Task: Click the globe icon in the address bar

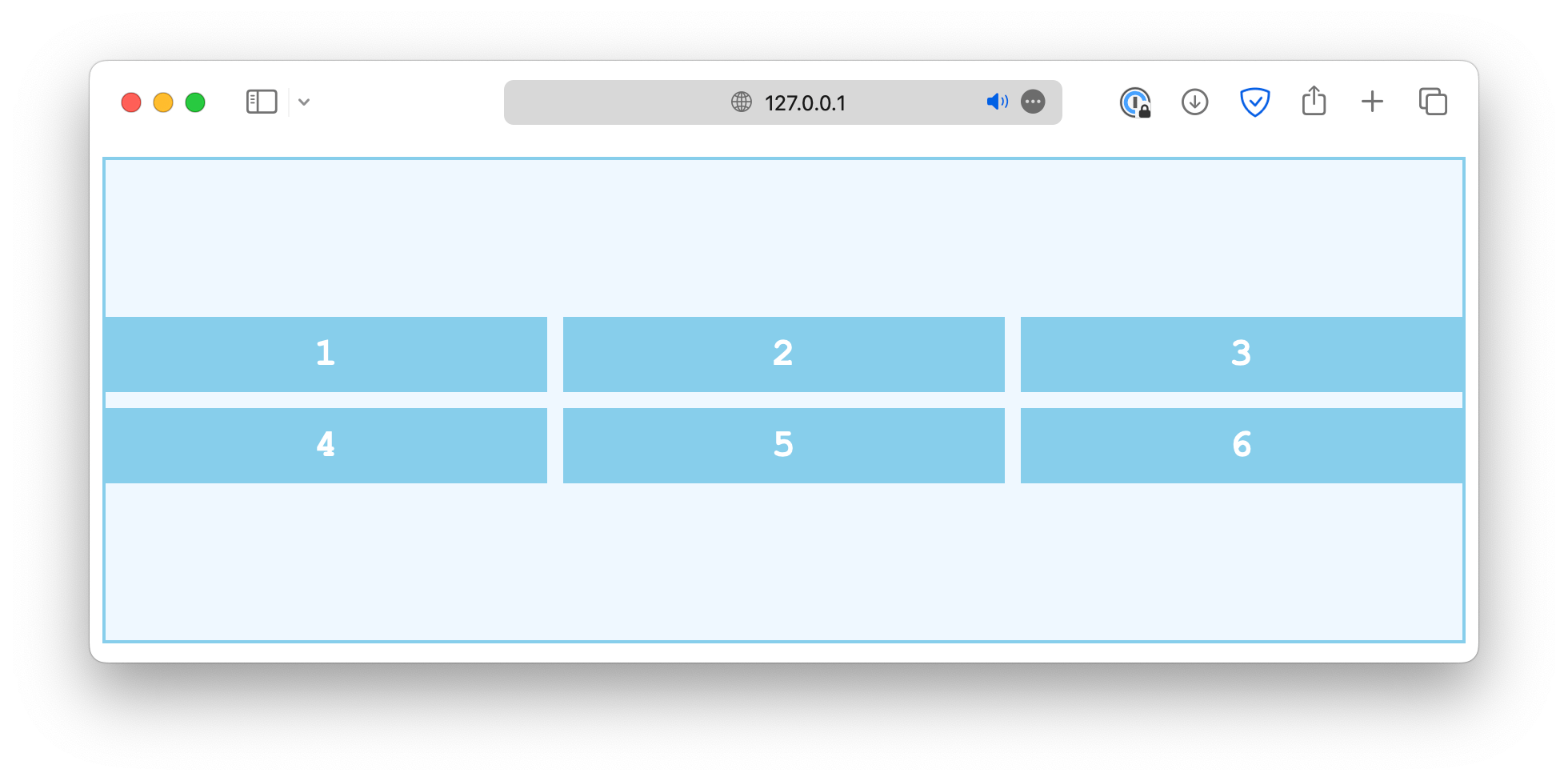Action: coord(740,102)
